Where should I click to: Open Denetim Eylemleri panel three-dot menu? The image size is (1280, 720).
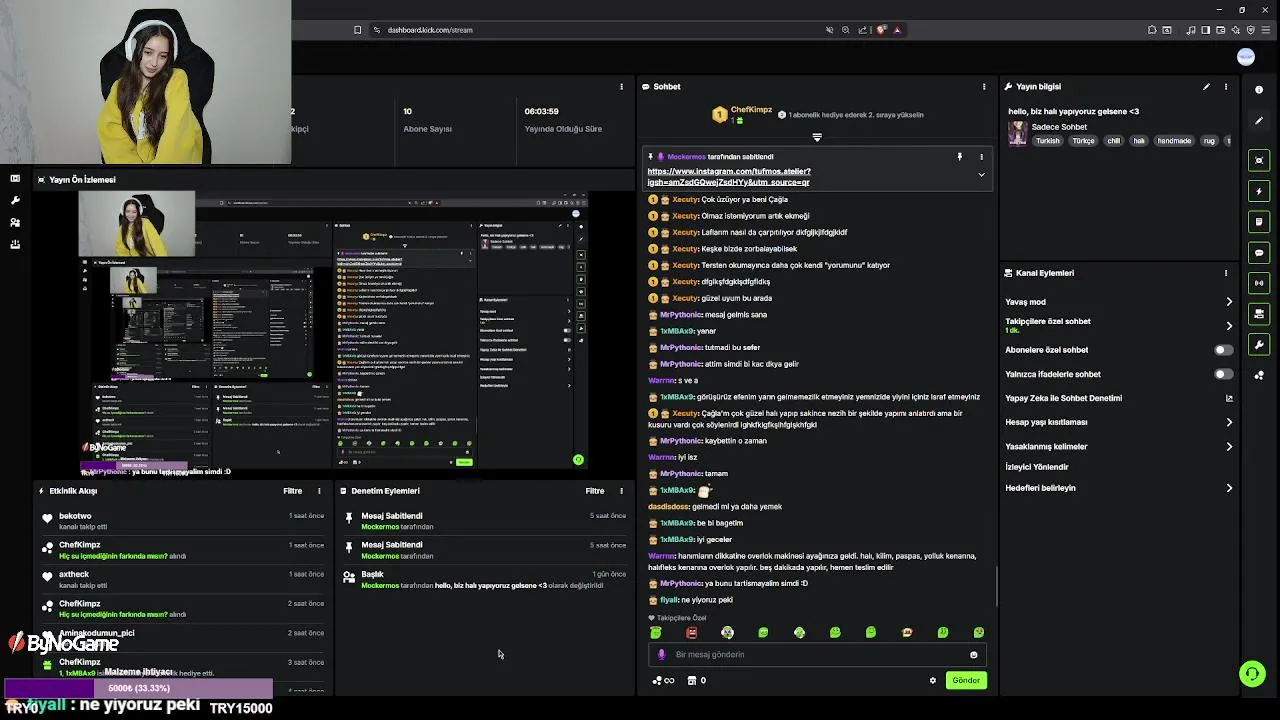coord(621,491)
